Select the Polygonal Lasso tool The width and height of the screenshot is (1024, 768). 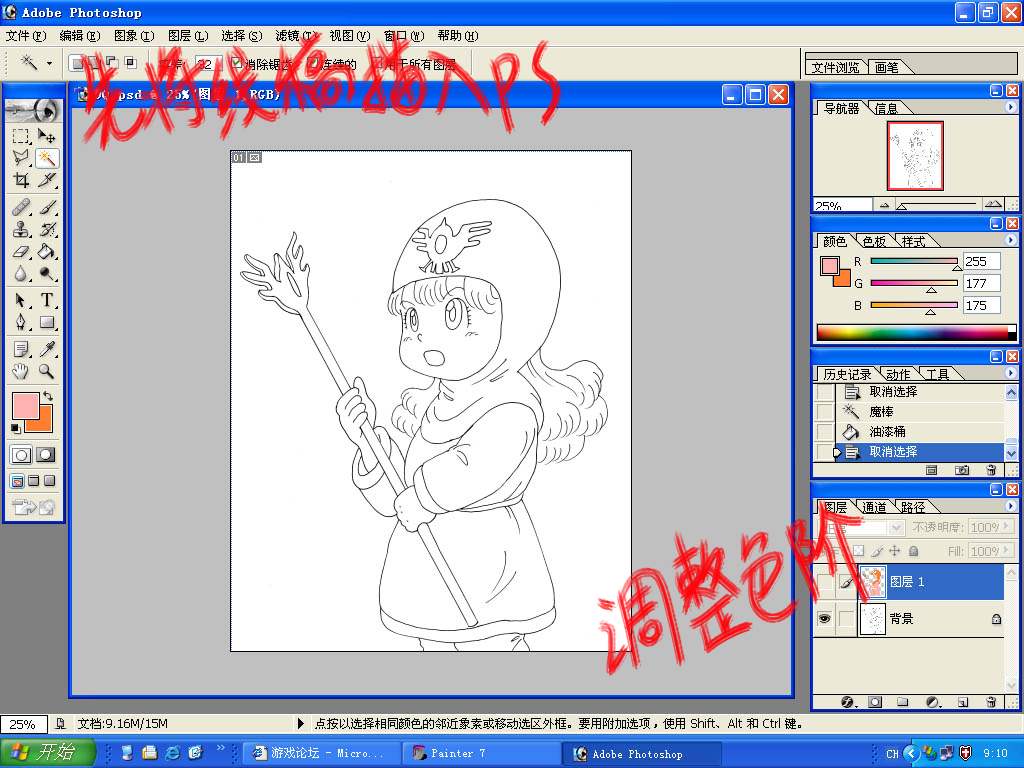(21, 158)
